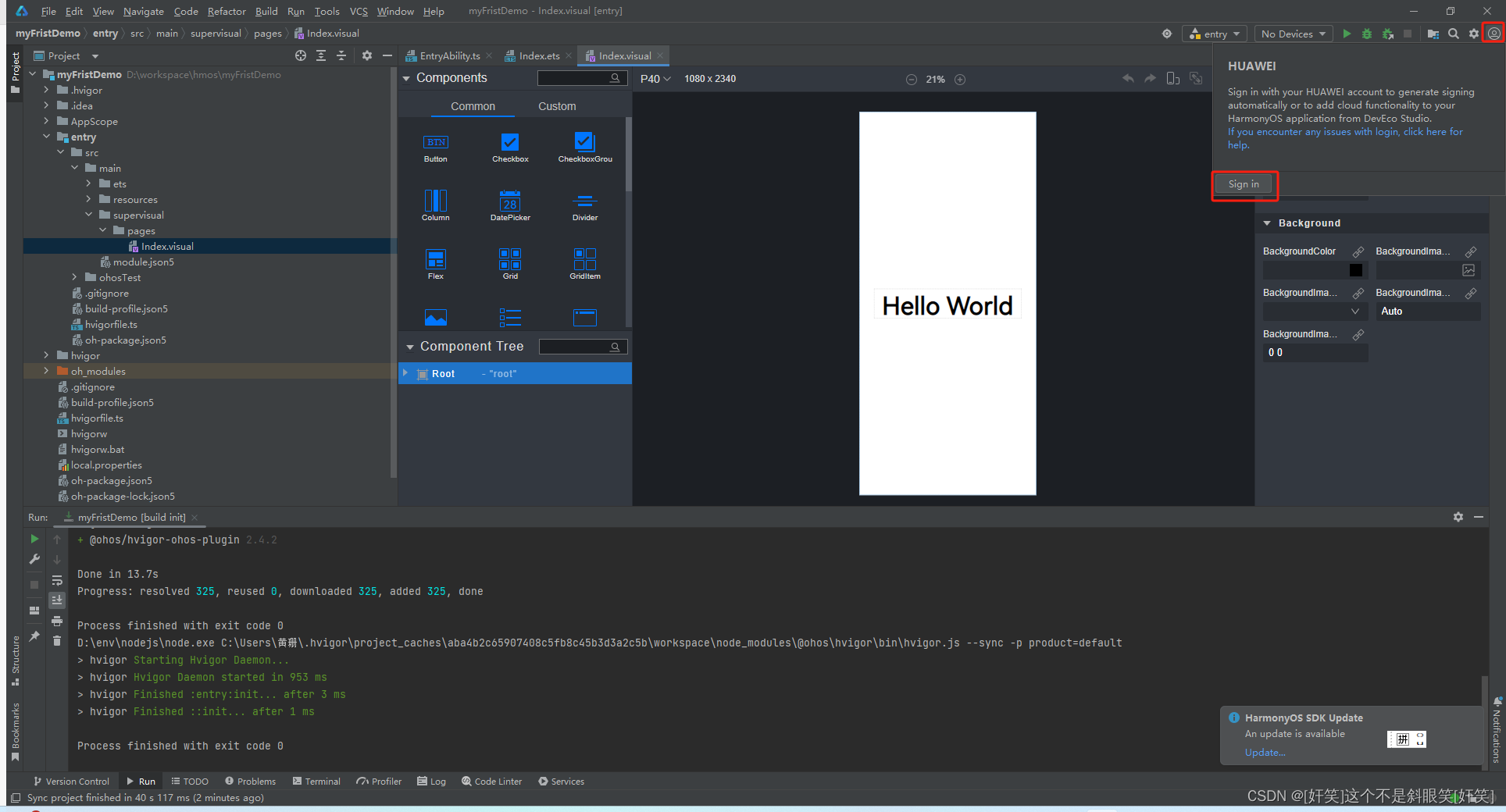Open the Code Linter tool window
The image size is (1506, 812).
click(491, 781)
